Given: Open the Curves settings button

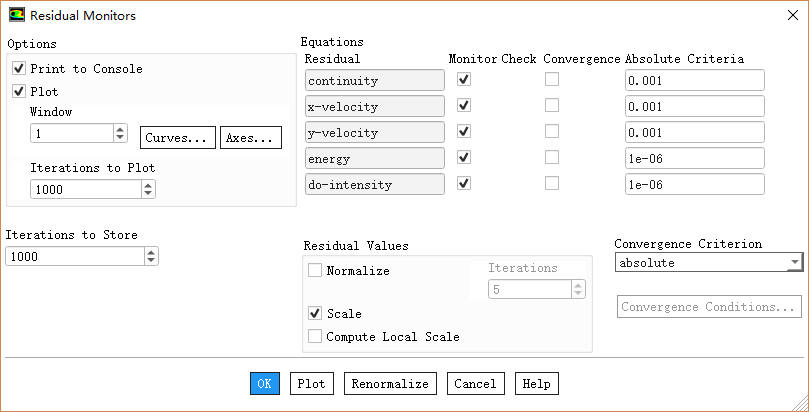Looking at the screenshot, I should (179, 137).
